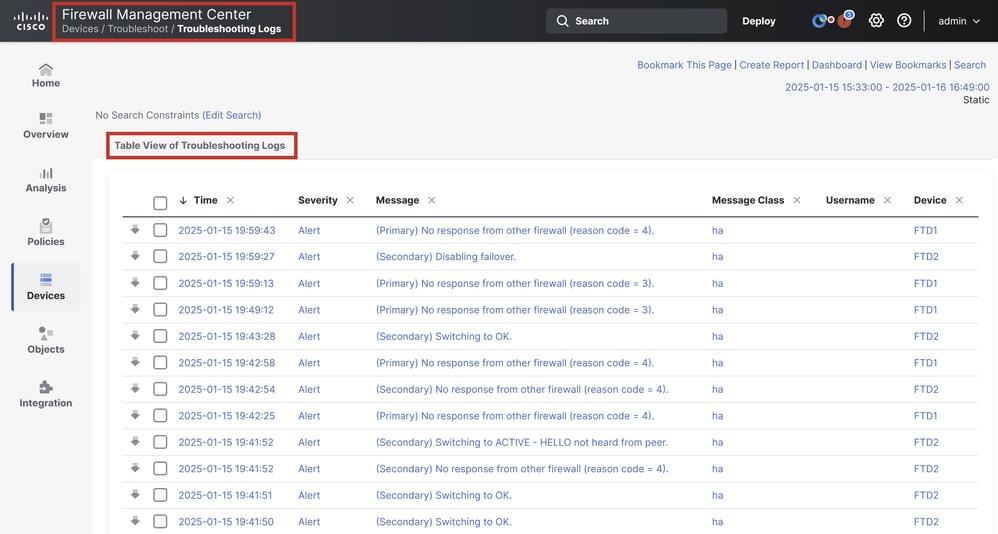The image size is (998, 534).
Task: Check the box for the 19:59:27 log
Action: point(160,256)
